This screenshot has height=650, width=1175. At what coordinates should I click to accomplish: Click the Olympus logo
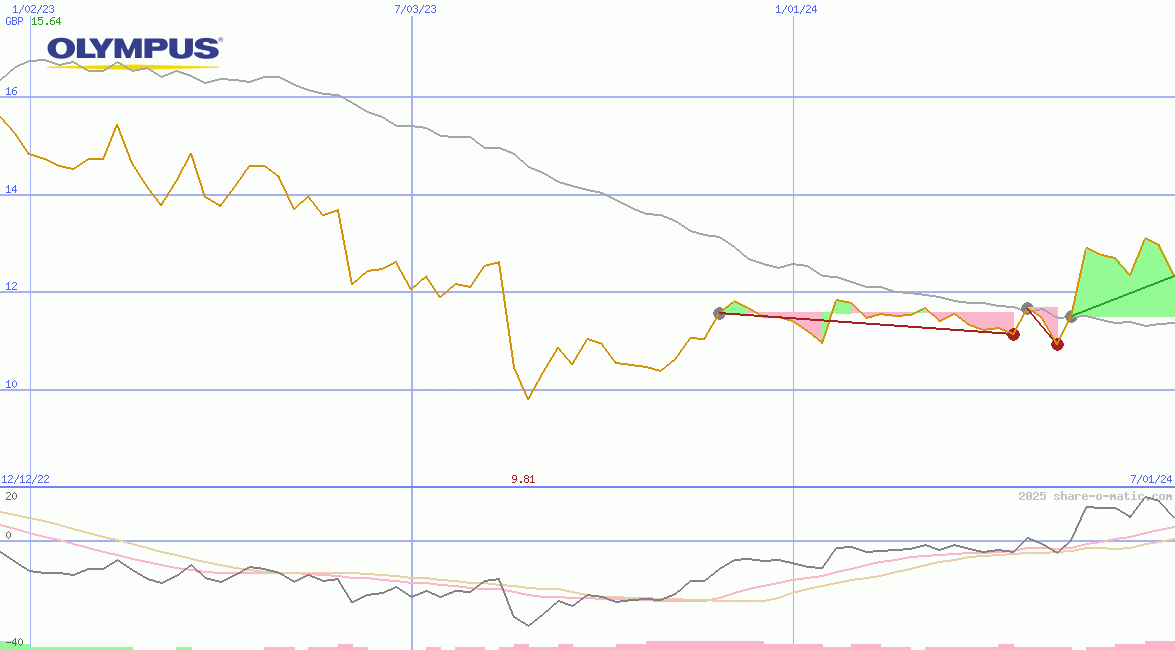[133, 50]
